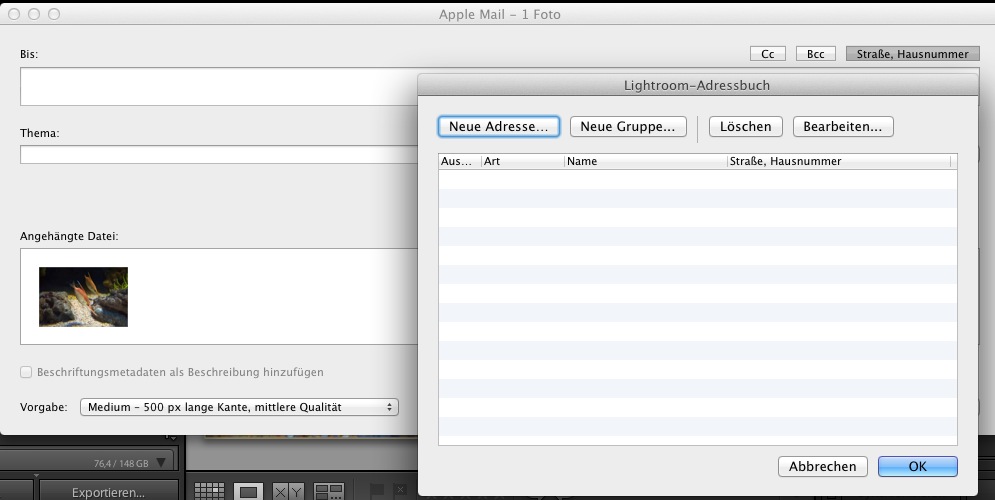
Task: Sort by Straße, Hausnummer column header
Action: point(839,161)
